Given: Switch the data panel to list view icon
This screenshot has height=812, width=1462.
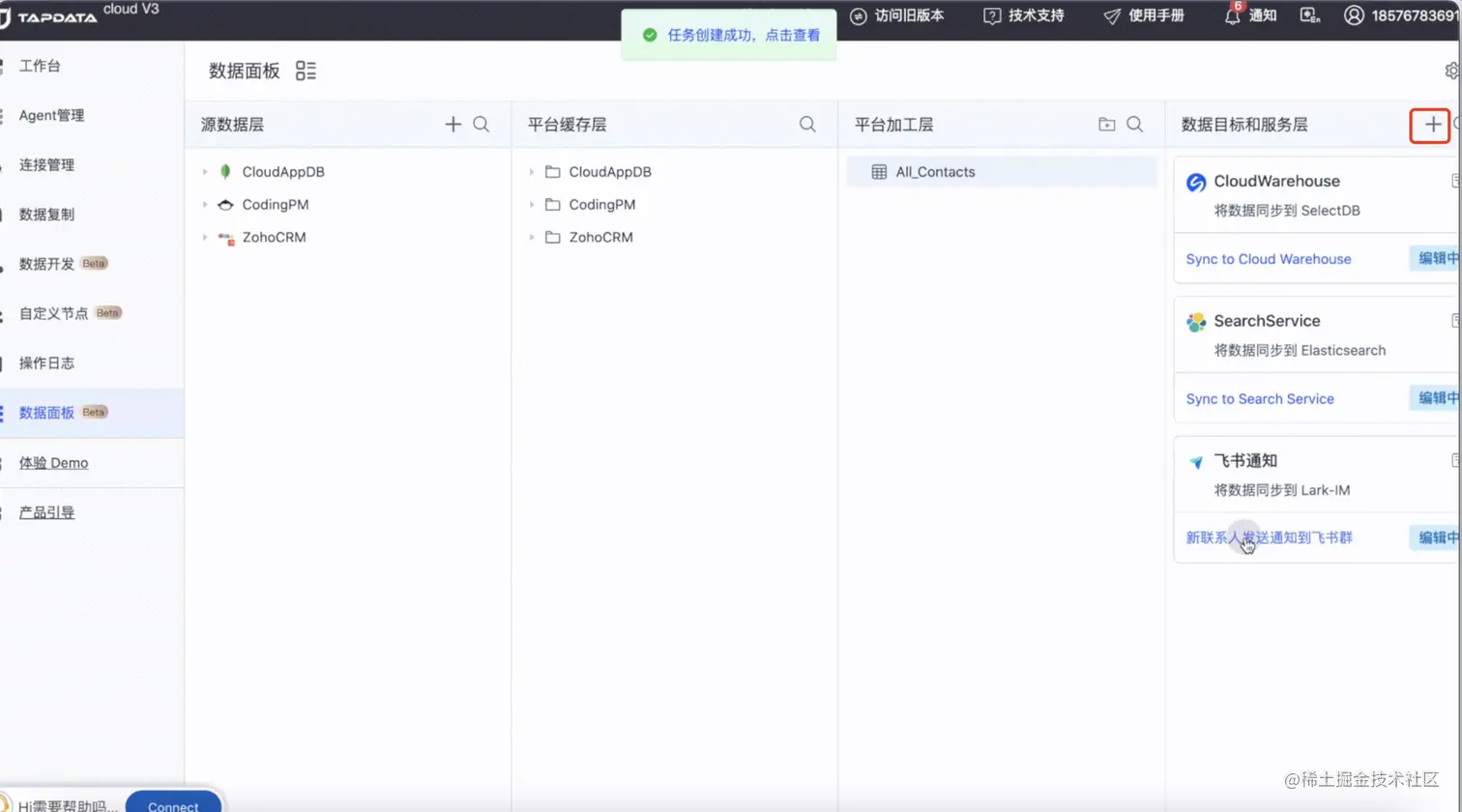Looking at the screenshot, I should pos(306,71).
